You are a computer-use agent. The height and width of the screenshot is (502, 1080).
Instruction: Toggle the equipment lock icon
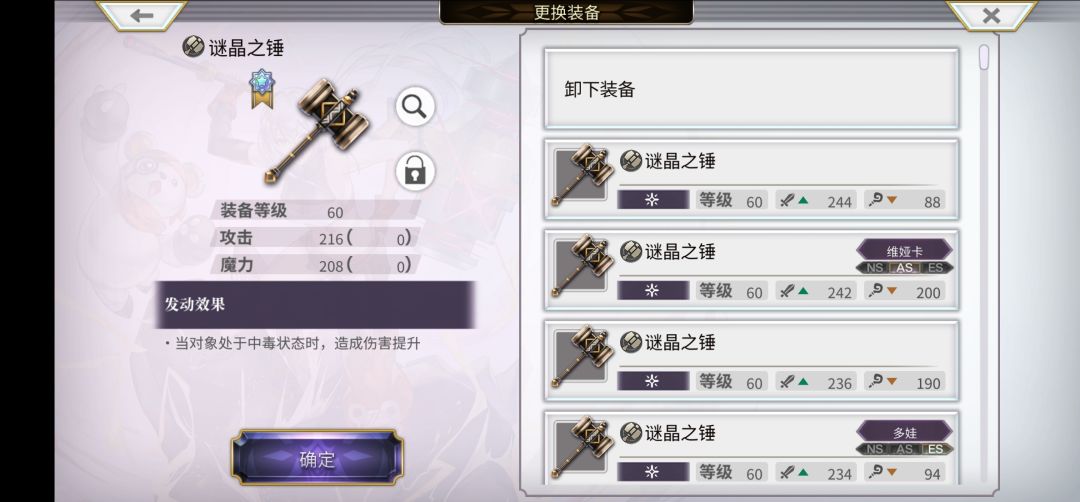(415, 171)
